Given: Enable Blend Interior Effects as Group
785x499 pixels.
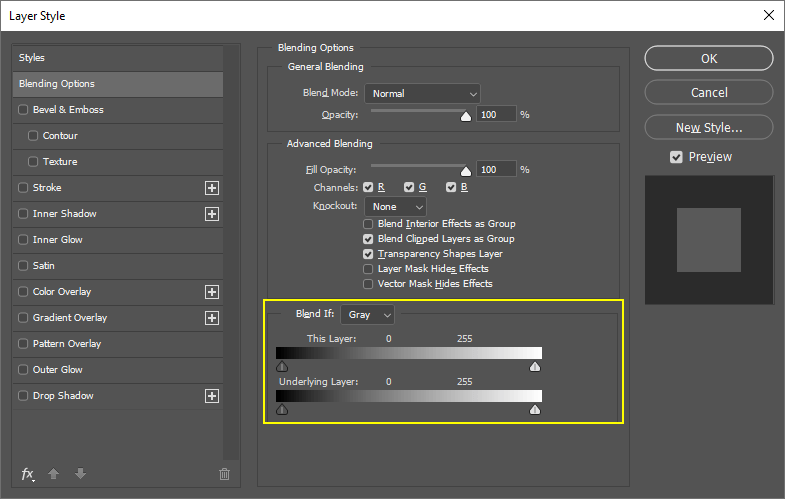Looking at the screenshot, I should (369, 224).
